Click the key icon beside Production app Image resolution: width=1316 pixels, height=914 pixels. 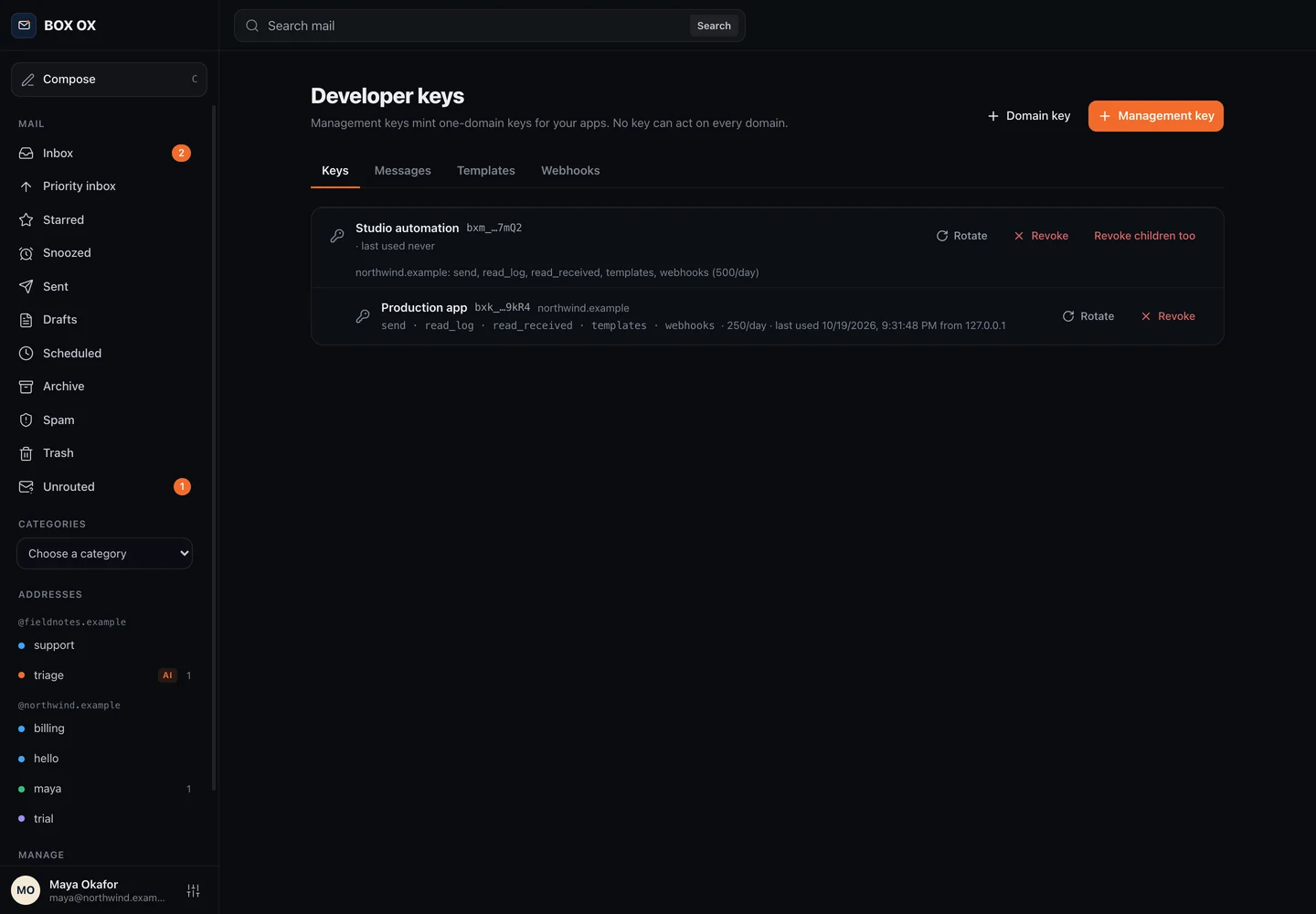pos(363,316)
